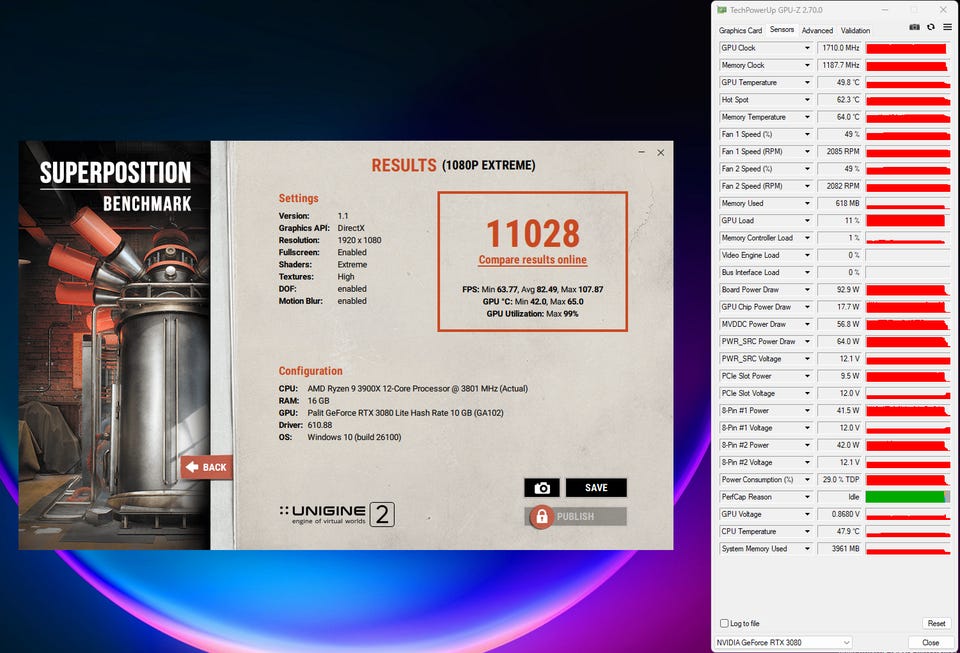Viewport: 960px width, 653px height.
Task: Click the 0.8680 V GPU Voltage value
Action: (839, 514)
